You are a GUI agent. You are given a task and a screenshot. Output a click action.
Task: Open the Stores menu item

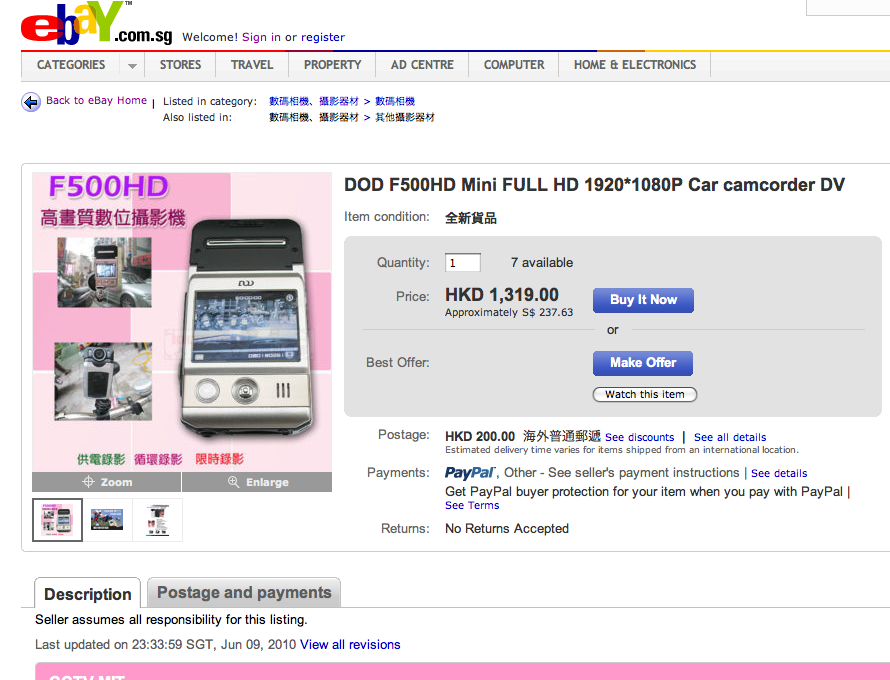180,65
